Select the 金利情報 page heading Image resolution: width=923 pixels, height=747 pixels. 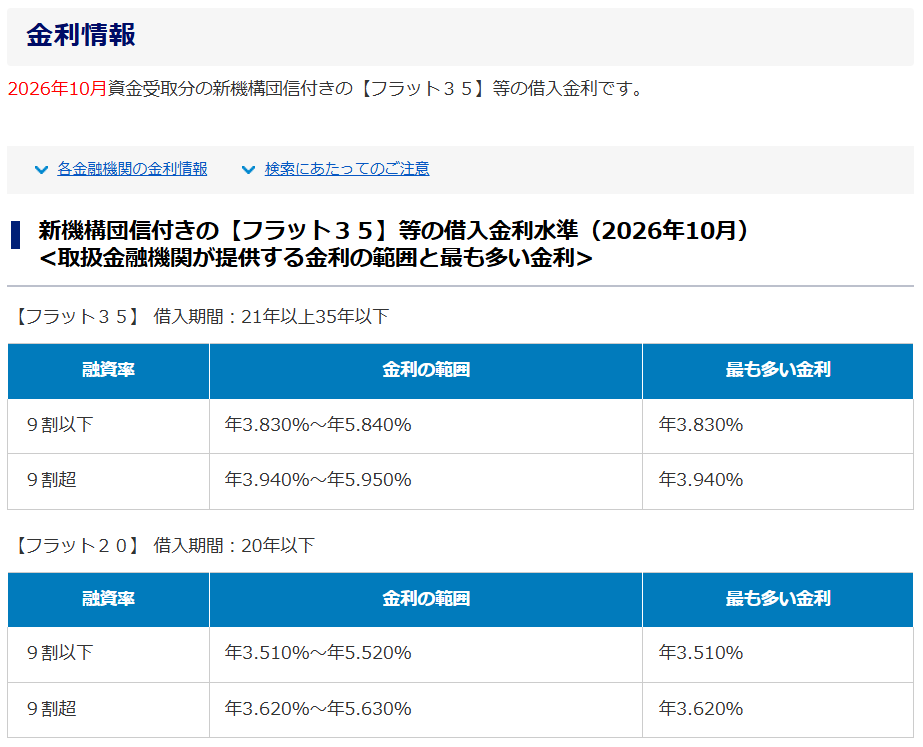point(81,35)
